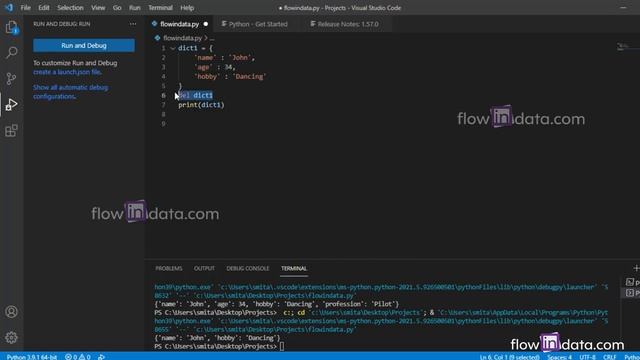Open the Run and Debug panel more actions
640x360 pixels.
coord(133,24)
